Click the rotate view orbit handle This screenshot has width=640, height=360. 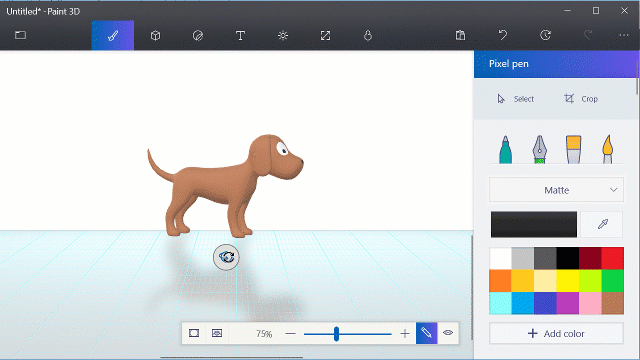coord(226,257)
